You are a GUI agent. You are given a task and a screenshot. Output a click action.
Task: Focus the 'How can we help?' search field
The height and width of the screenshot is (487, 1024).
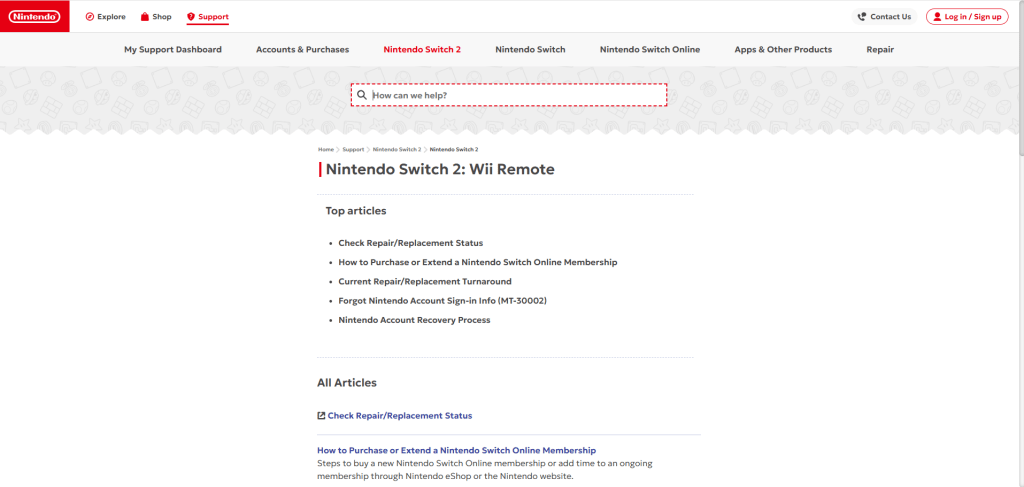tap(515, 95)
